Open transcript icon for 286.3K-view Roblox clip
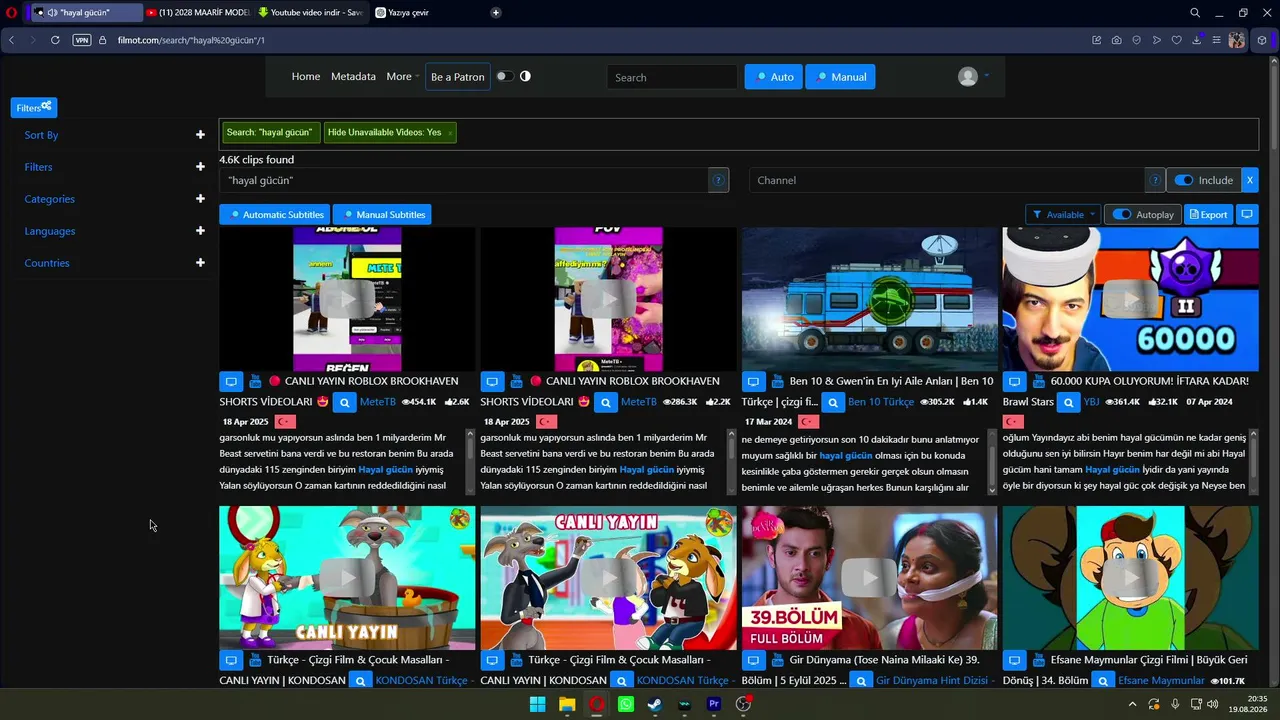This screenshot has height=720, width=1280. (x=492, y=381)
